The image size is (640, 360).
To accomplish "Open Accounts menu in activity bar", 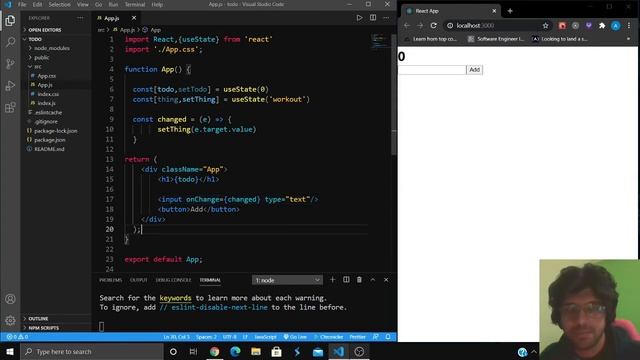I will [10, 299].
